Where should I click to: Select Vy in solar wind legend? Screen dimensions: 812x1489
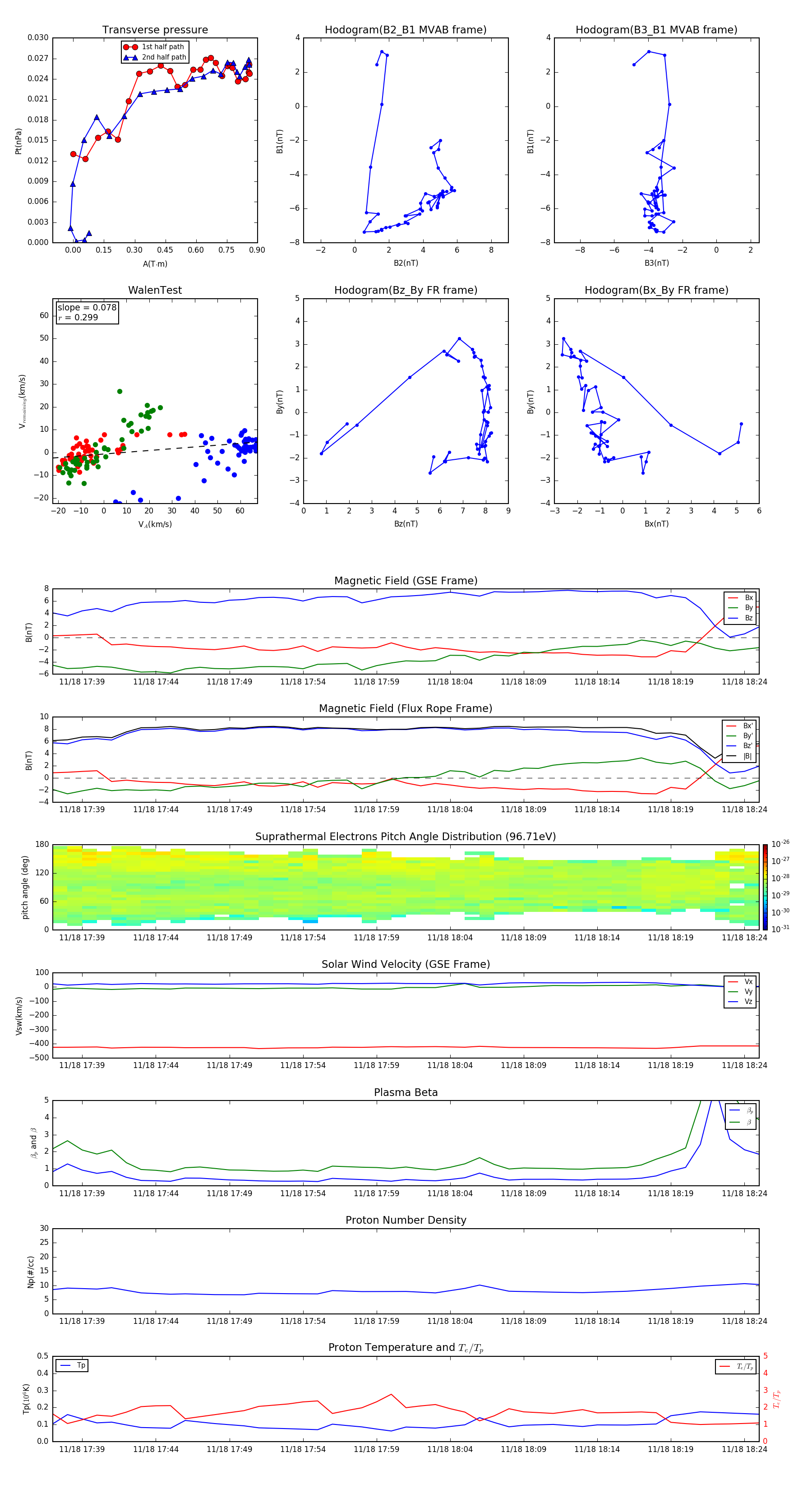[740, 991]
